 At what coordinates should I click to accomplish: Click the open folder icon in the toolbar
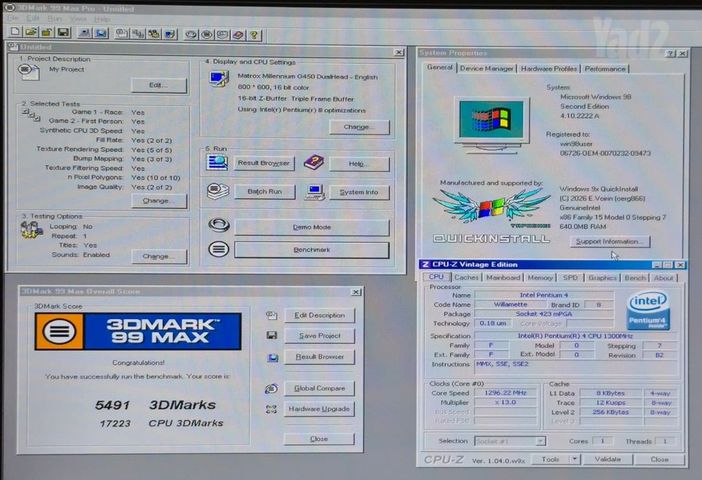click(31, 32)
